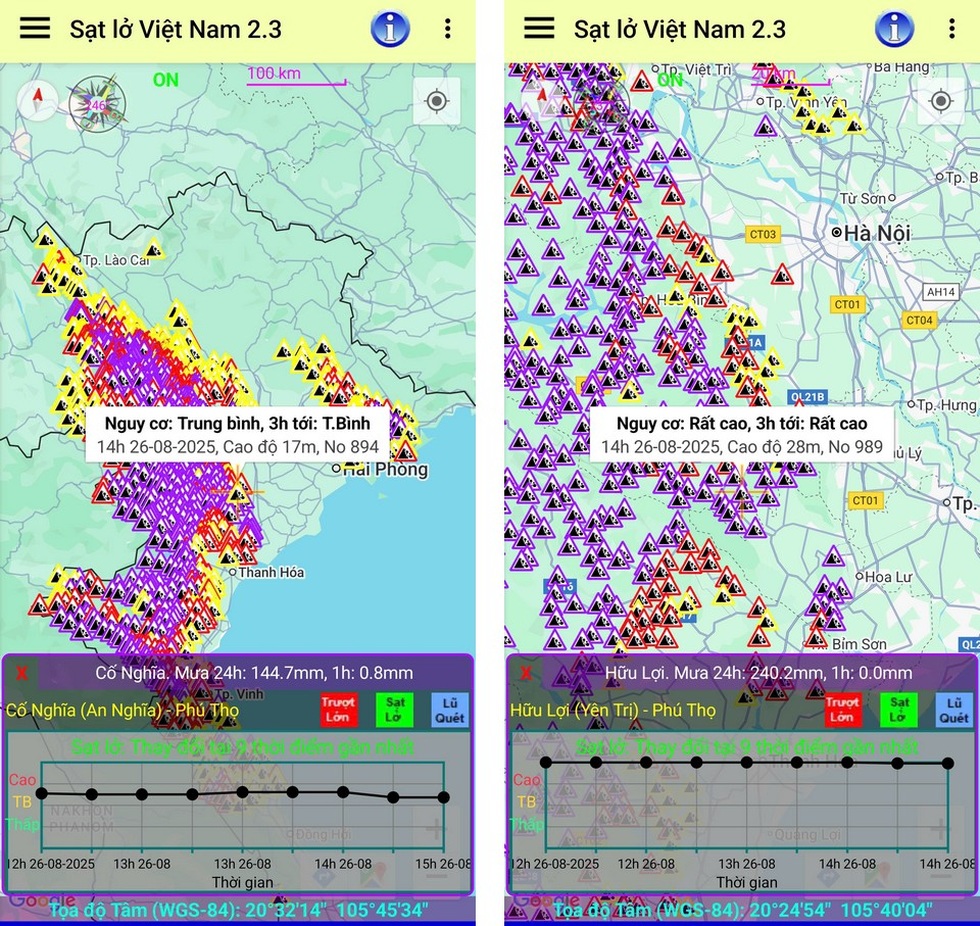
Task: Tap the red north arrow button on left map
Action: pos(38,100)
